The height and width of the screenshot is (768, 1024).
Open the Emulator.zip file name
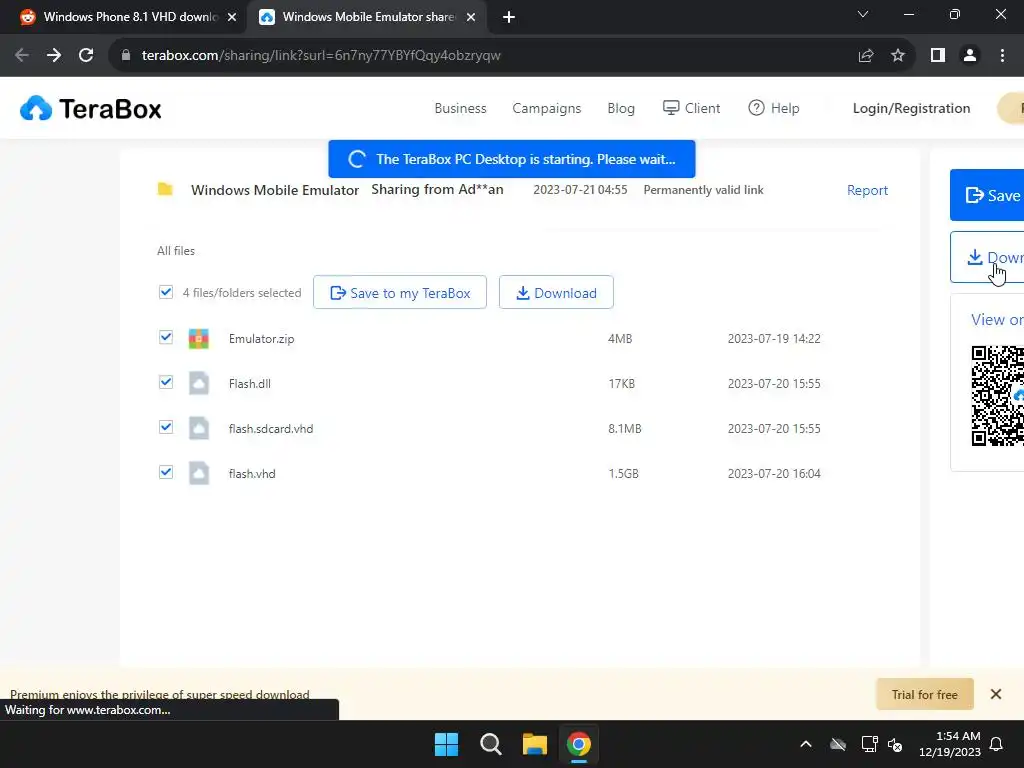tap(261, 339)
